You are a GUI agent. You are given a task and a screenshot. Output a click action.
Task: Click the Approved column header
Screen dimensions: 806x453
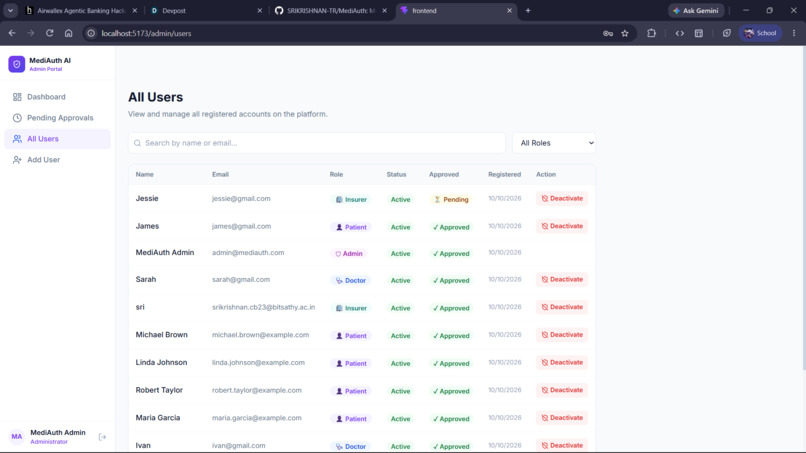444,174
